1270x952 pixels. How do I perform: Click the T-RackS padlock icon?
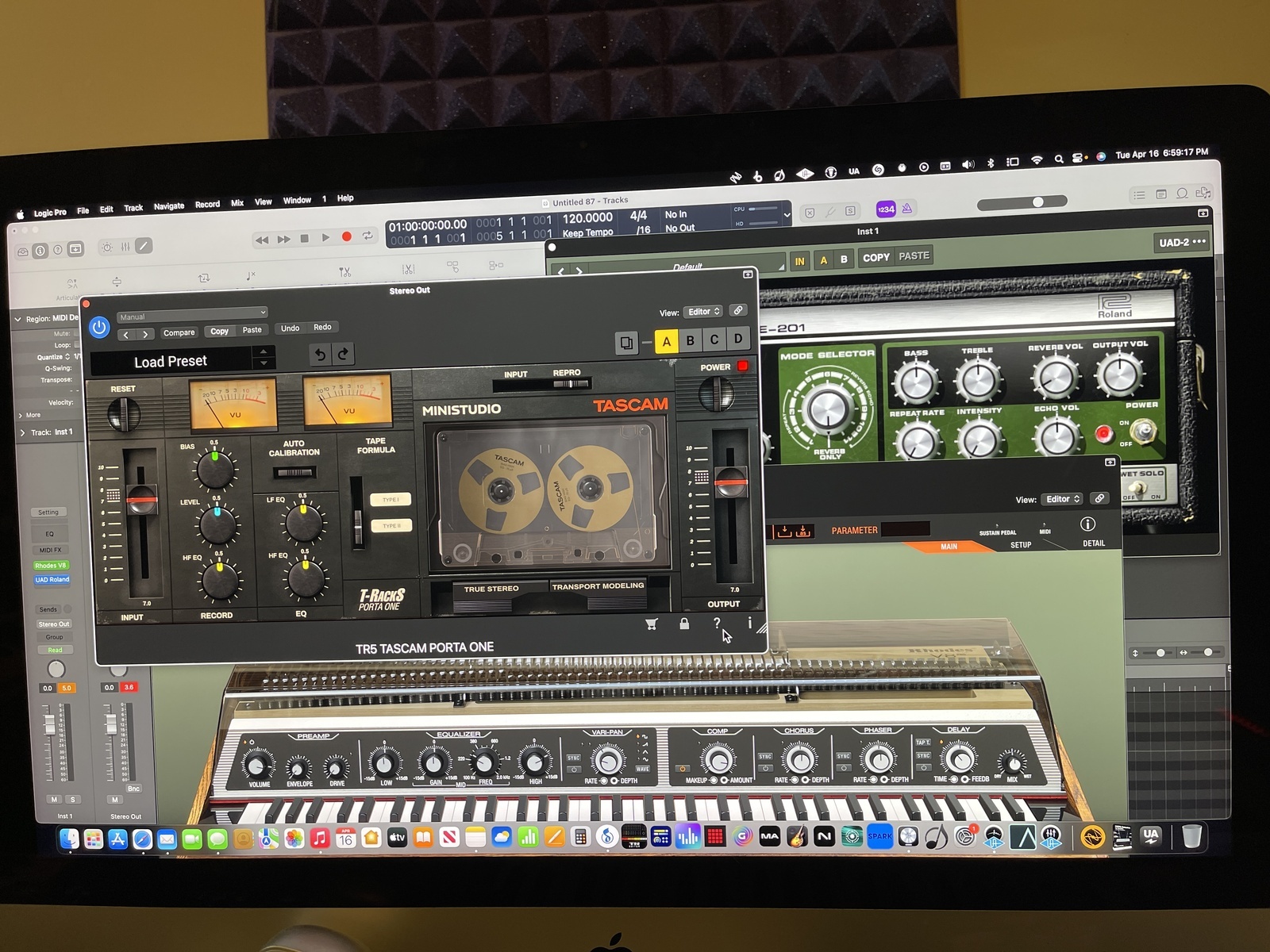[x=684, y=624]
